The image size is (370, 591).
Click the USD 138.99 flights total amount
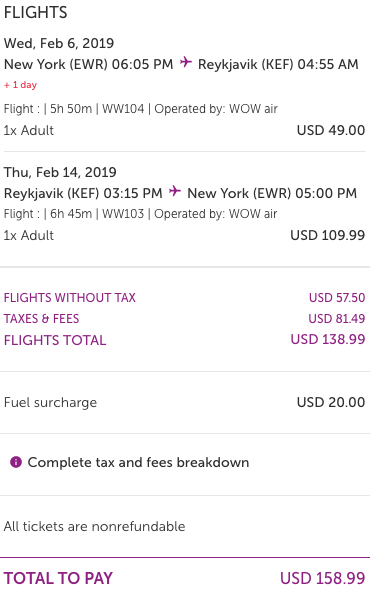[x=328, y=339]
